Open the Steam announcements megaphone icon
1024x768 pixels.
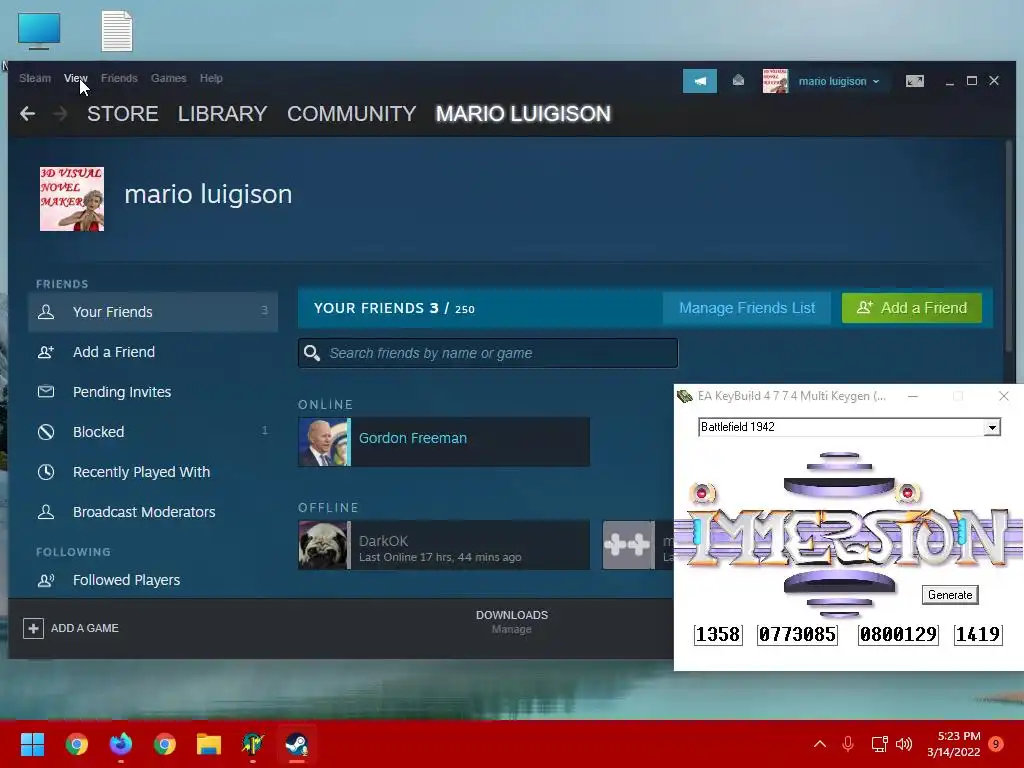coord(699,81)
